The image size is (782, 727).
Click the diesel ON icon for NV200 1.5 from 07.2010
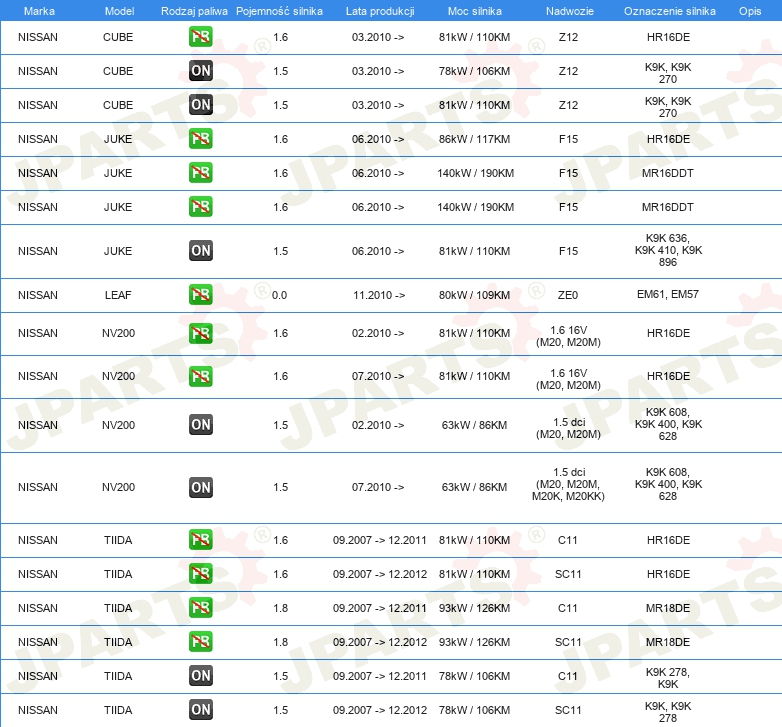point(200,487)
